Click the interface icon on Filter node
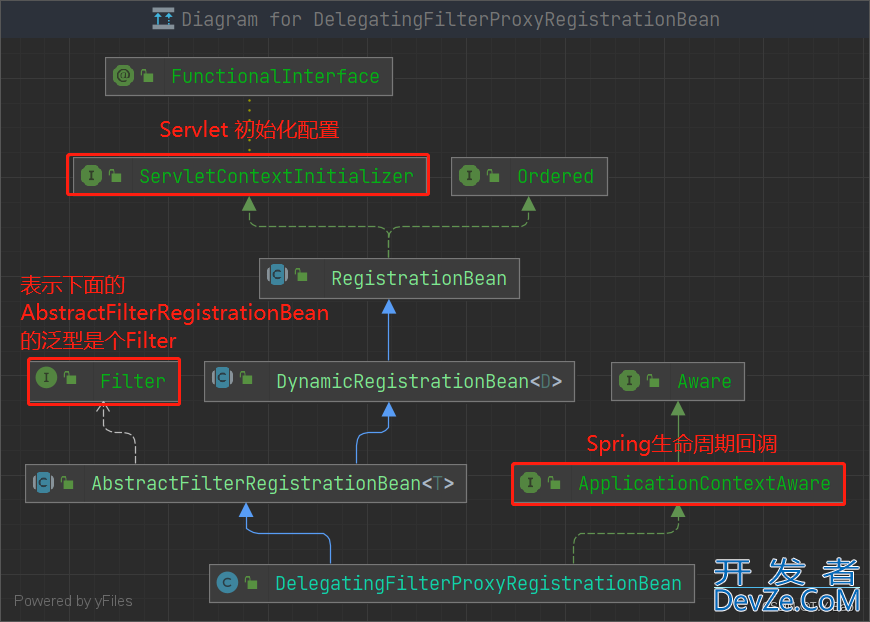Image resolution: width=870 pixels, height=622 pixels. [x=47, y=378]
